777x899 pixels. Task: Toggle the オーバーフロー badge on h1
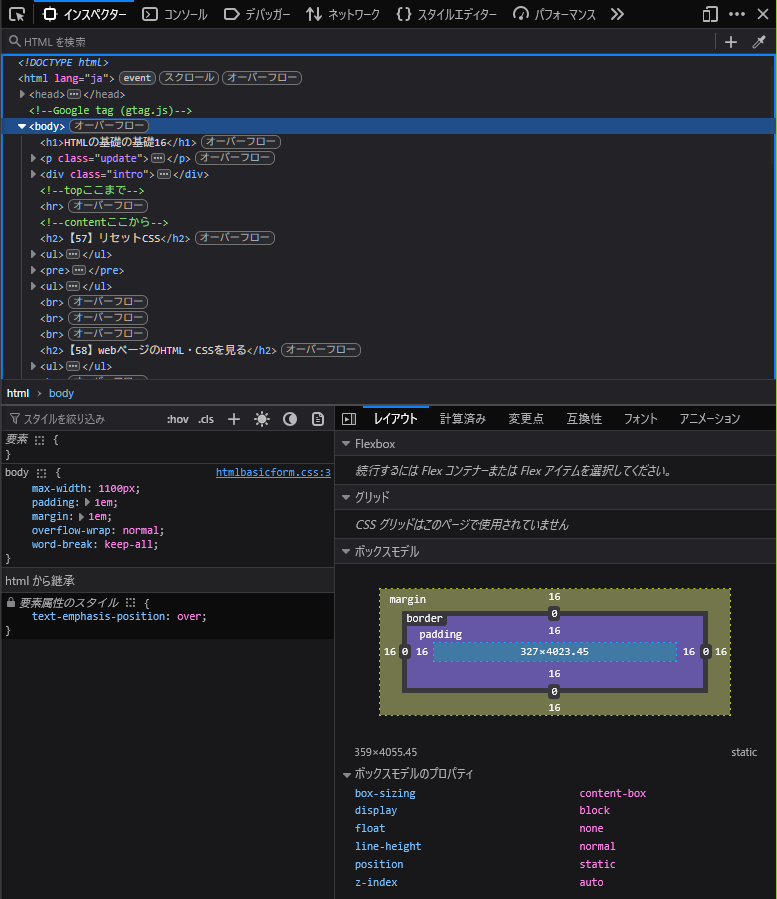[241, 142]
